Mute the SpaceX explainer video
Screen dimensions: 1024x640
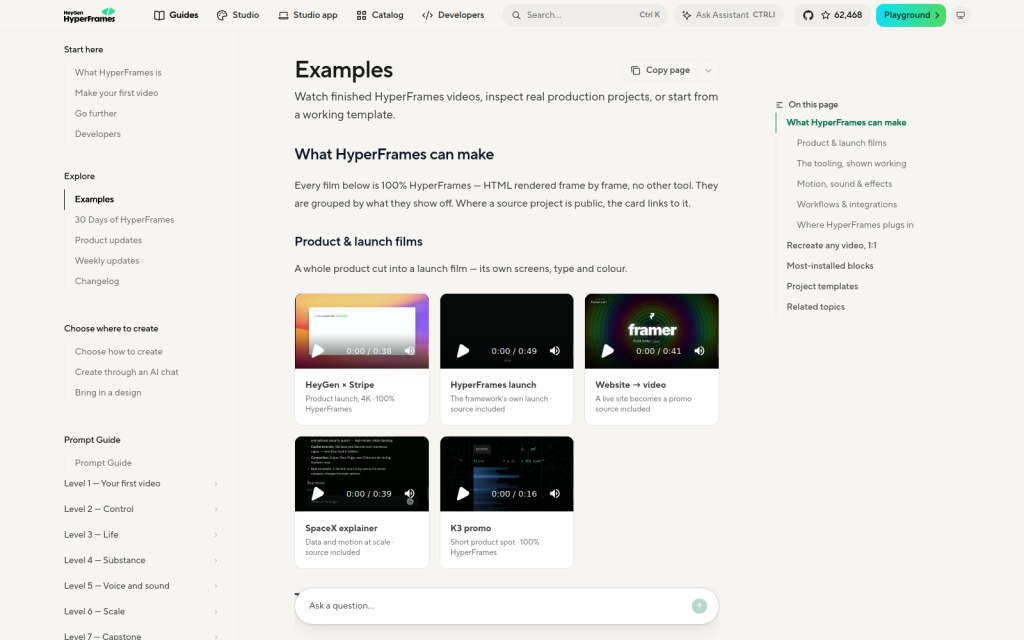pos(409,494)
